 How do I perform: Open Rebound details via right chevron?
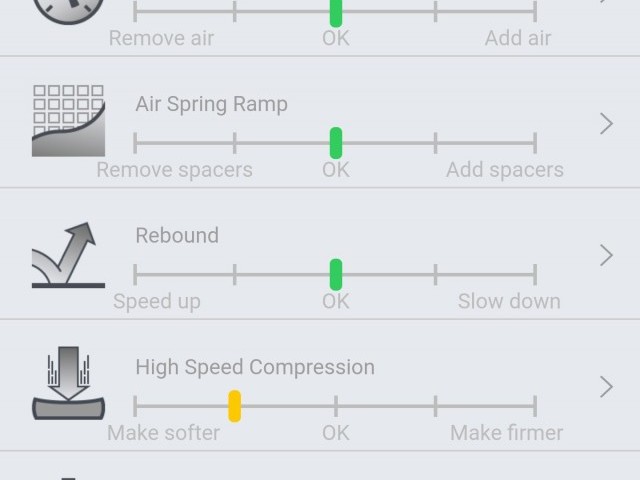pos(606,255)
